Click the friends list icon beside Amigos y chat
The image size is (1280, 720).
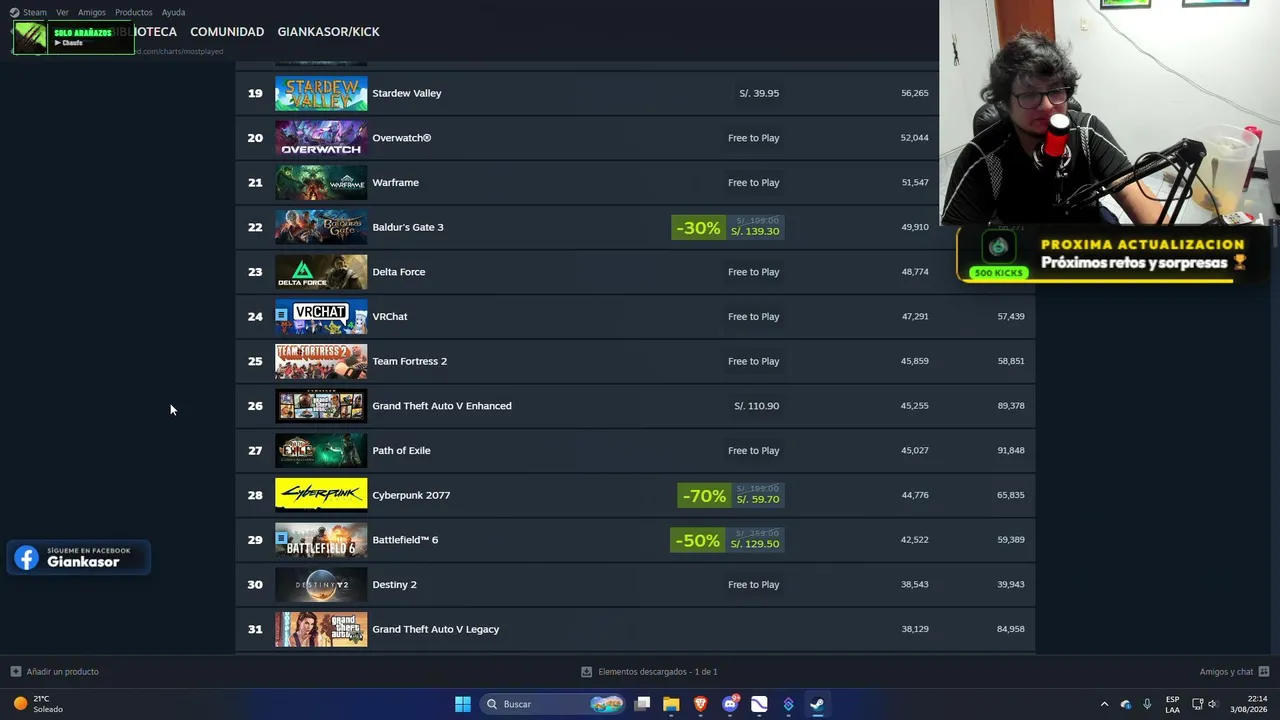1264,672
